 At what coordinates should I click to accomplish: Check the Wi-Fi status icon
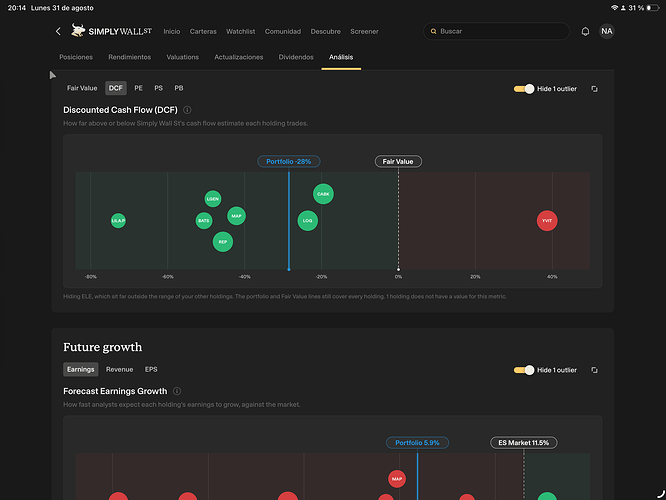614,8
